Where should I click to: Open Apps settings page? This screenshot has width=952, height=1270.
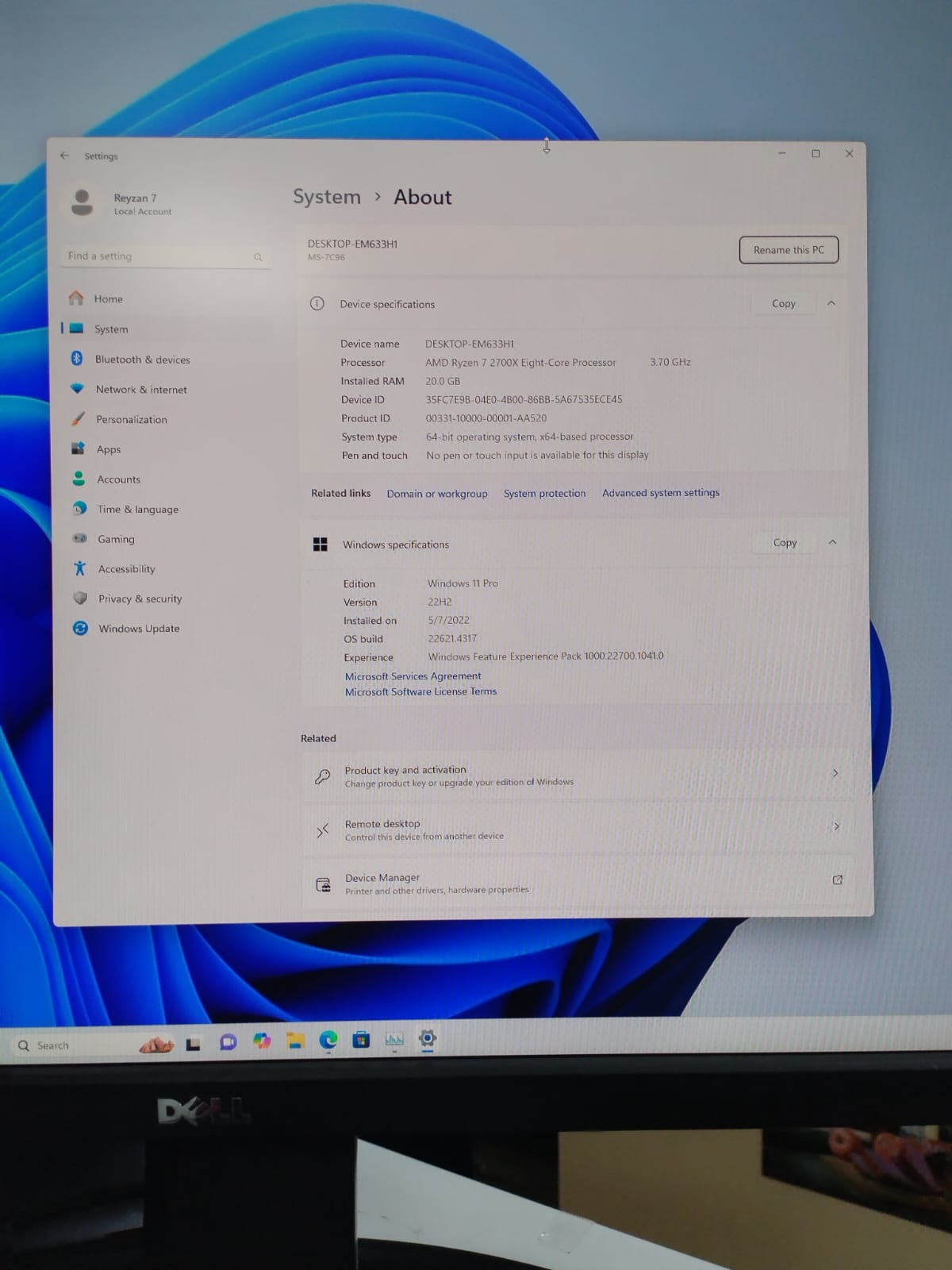click(168, 448)
